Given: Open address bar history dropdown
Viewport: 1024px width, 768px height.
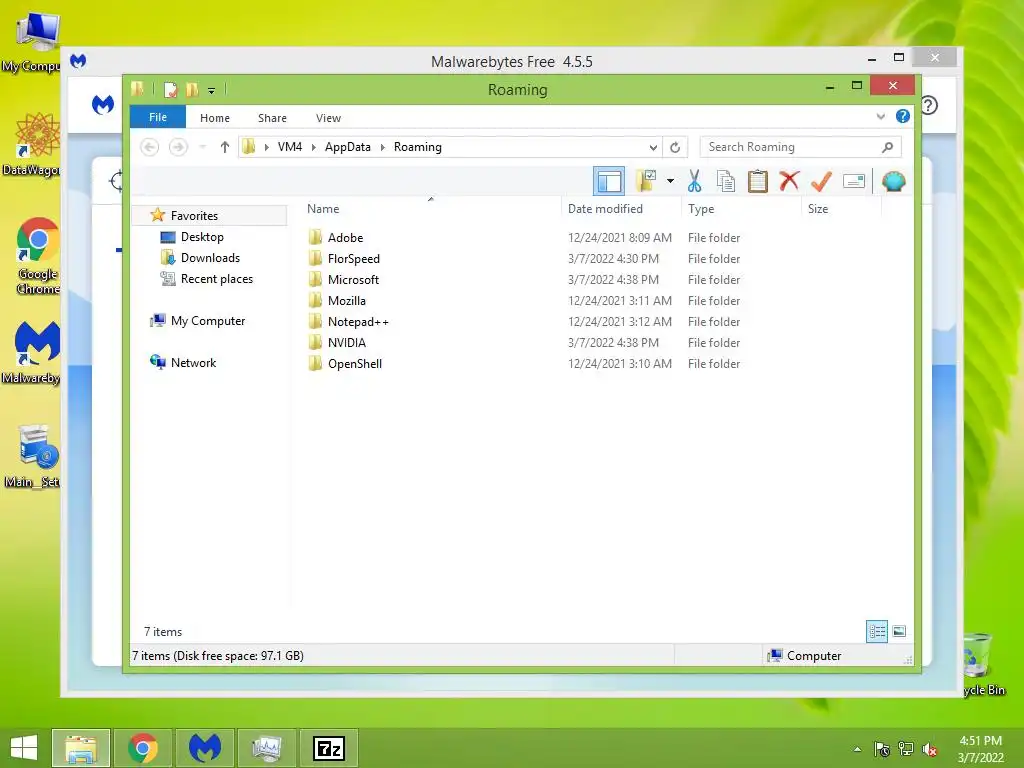Looking at the screenshot, I should click(652, 147).
